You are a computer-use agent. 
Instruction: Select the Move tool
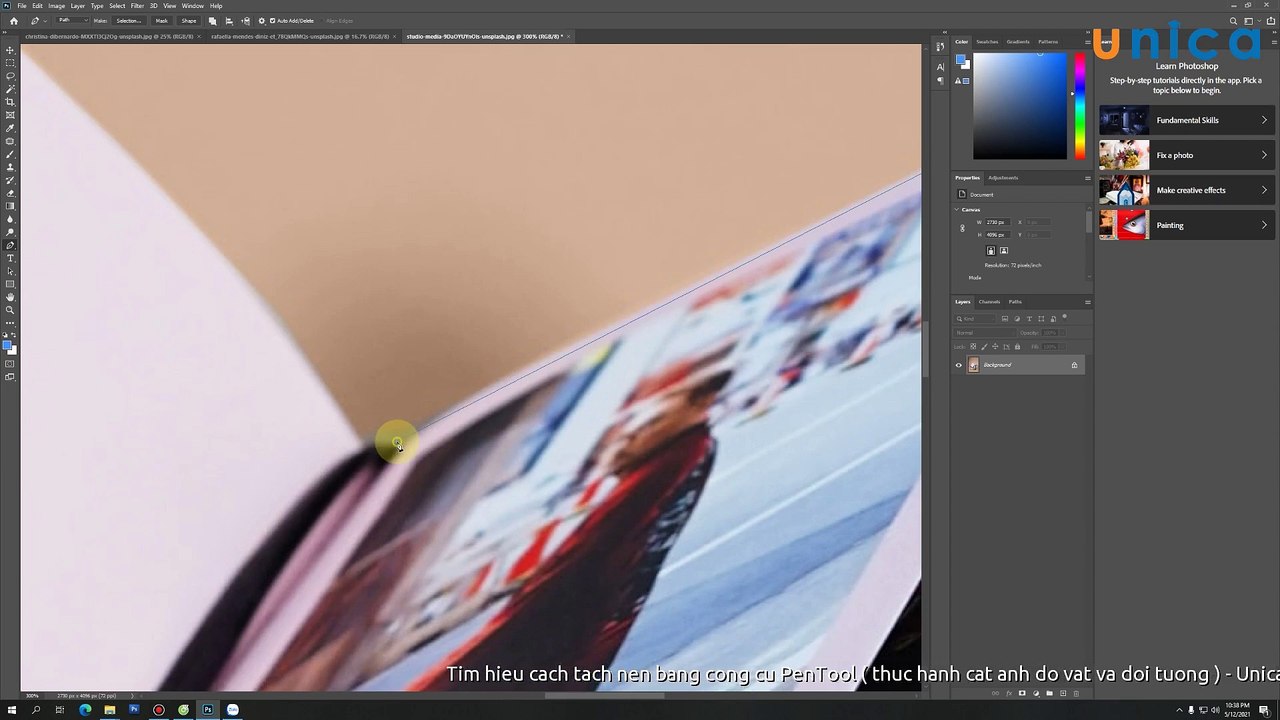(10, 50)
